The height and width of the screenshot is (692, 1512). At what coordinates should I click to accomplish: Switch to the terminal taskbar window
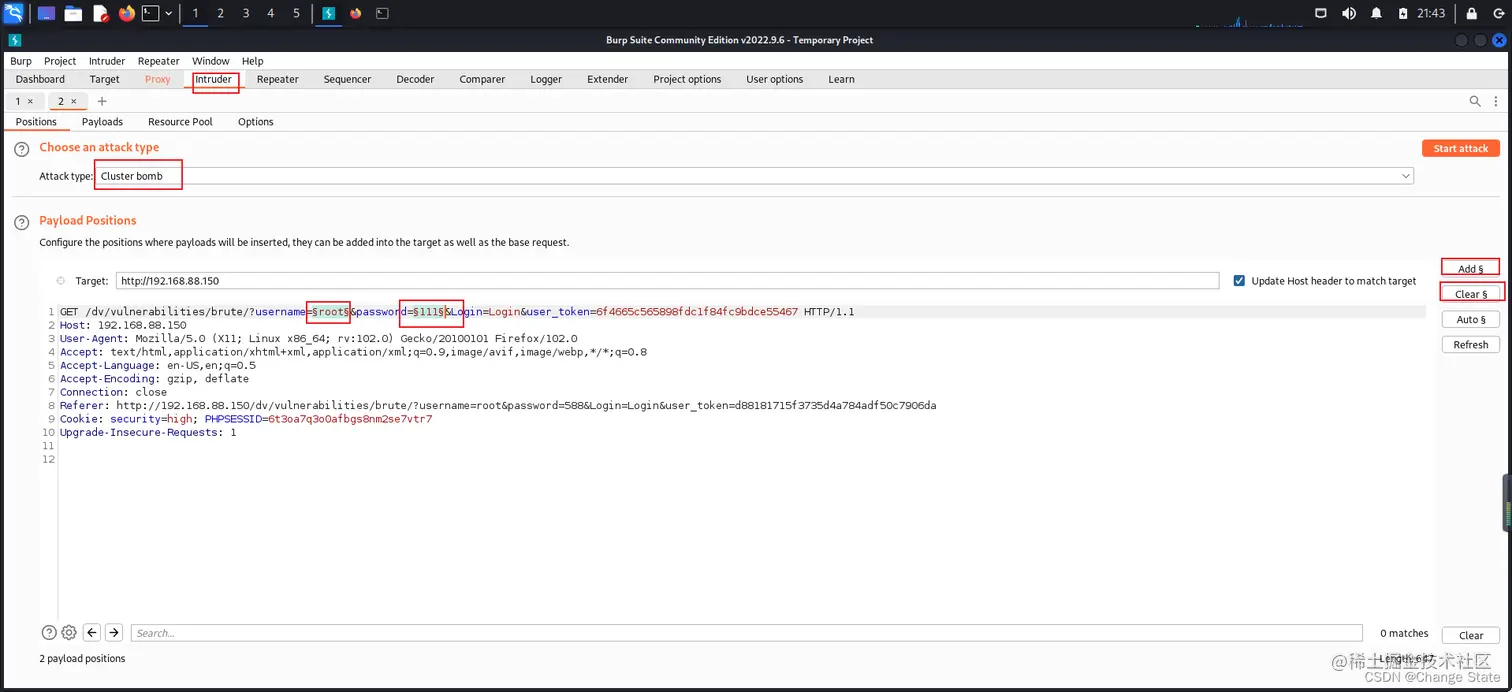click(x=382, y=13)
